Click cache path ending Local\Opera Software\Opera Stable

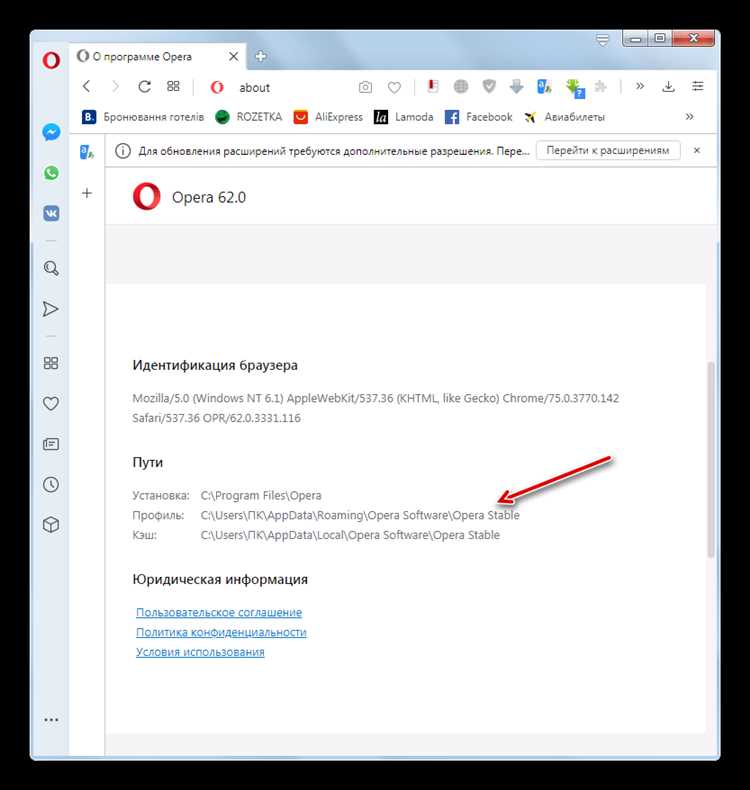pos(350,535)
